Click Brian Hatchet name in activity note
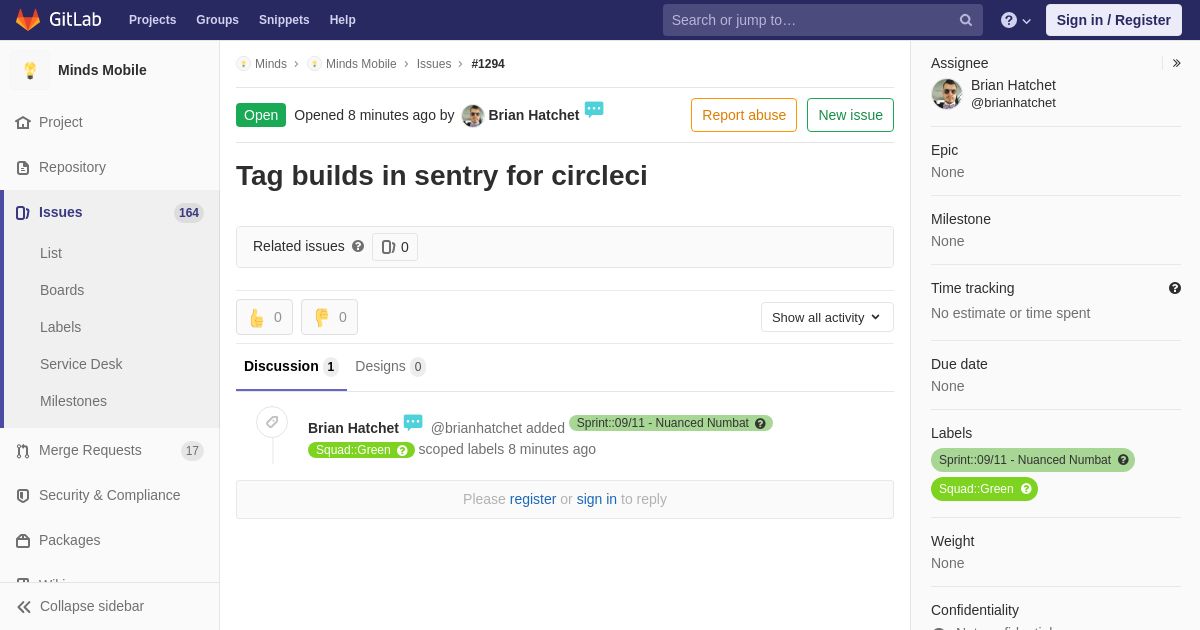This screenshot has height=630, width=1200. pyautogui.click(x=353, y=428)
